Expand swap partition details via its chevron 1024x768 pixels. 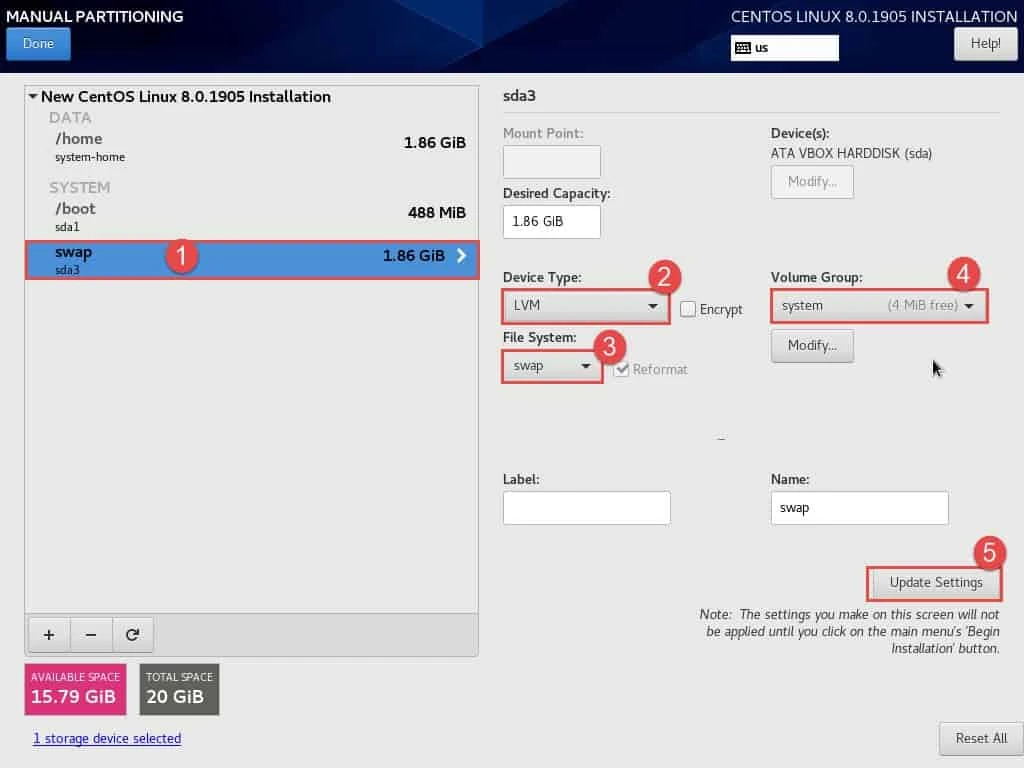pyautogui.click(x=460, y=255)
